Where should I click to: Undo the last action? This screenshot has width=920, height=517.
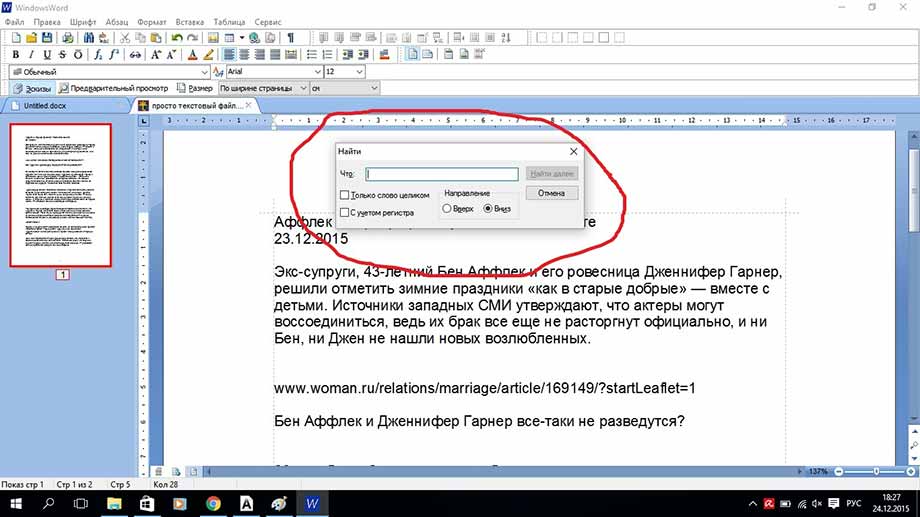point(177,38)
